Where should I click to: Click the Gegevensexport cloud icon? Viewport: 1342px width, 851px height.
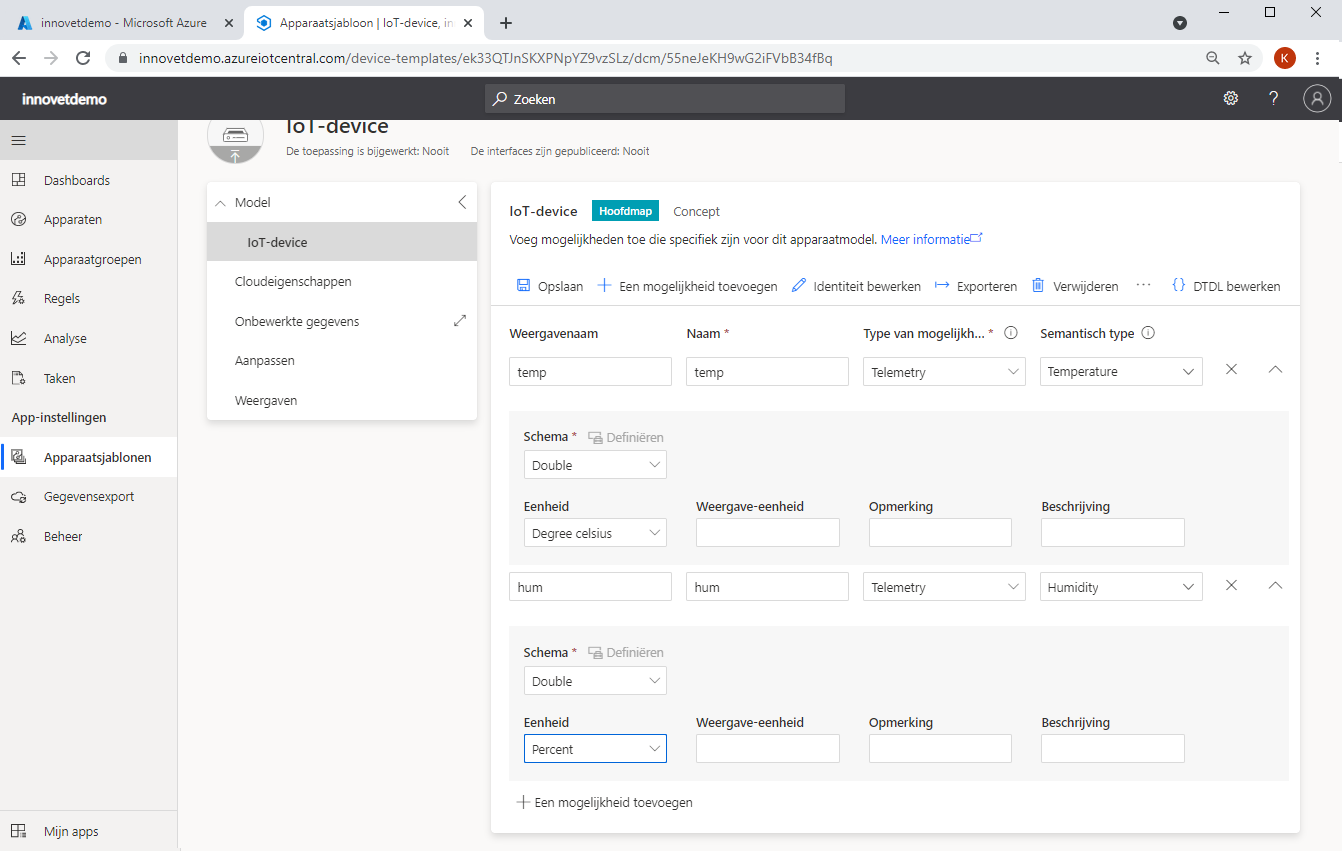pyautogui.click(x=18, y=496)
